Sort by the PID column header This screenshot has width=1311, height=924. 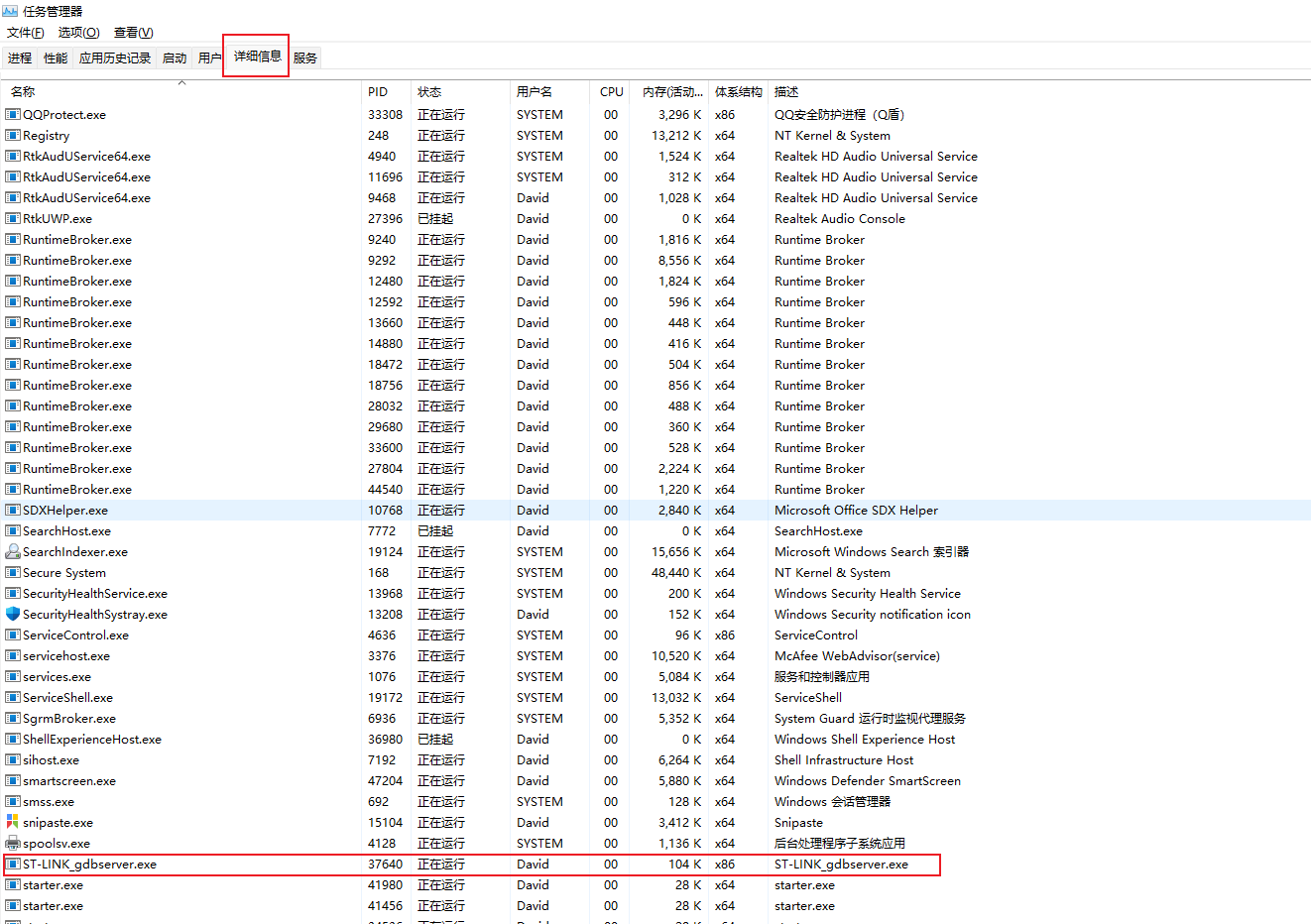pyautogui.click(x=386, y=91)
